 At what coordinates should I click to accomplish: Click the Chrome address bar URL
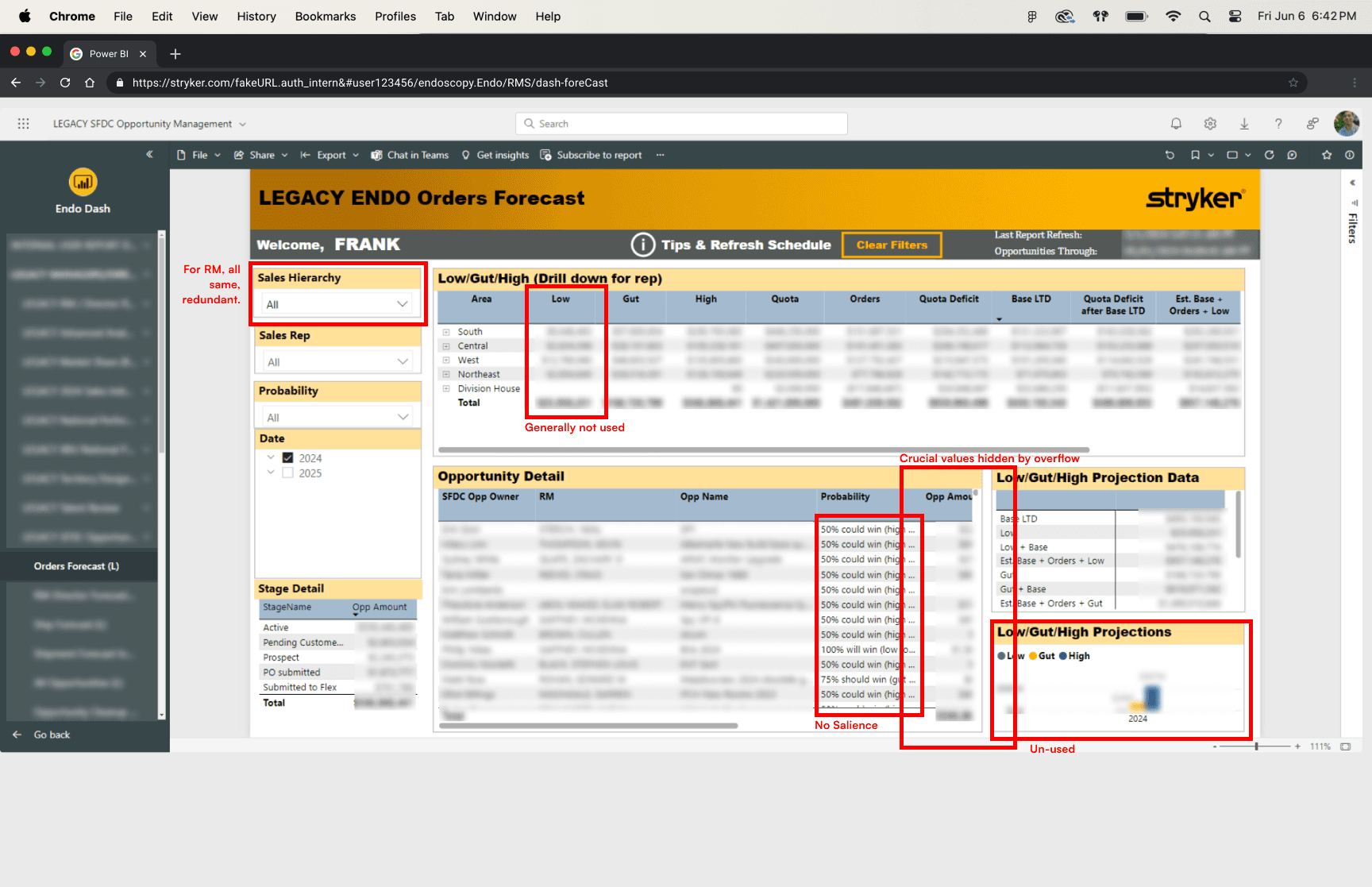370,83
